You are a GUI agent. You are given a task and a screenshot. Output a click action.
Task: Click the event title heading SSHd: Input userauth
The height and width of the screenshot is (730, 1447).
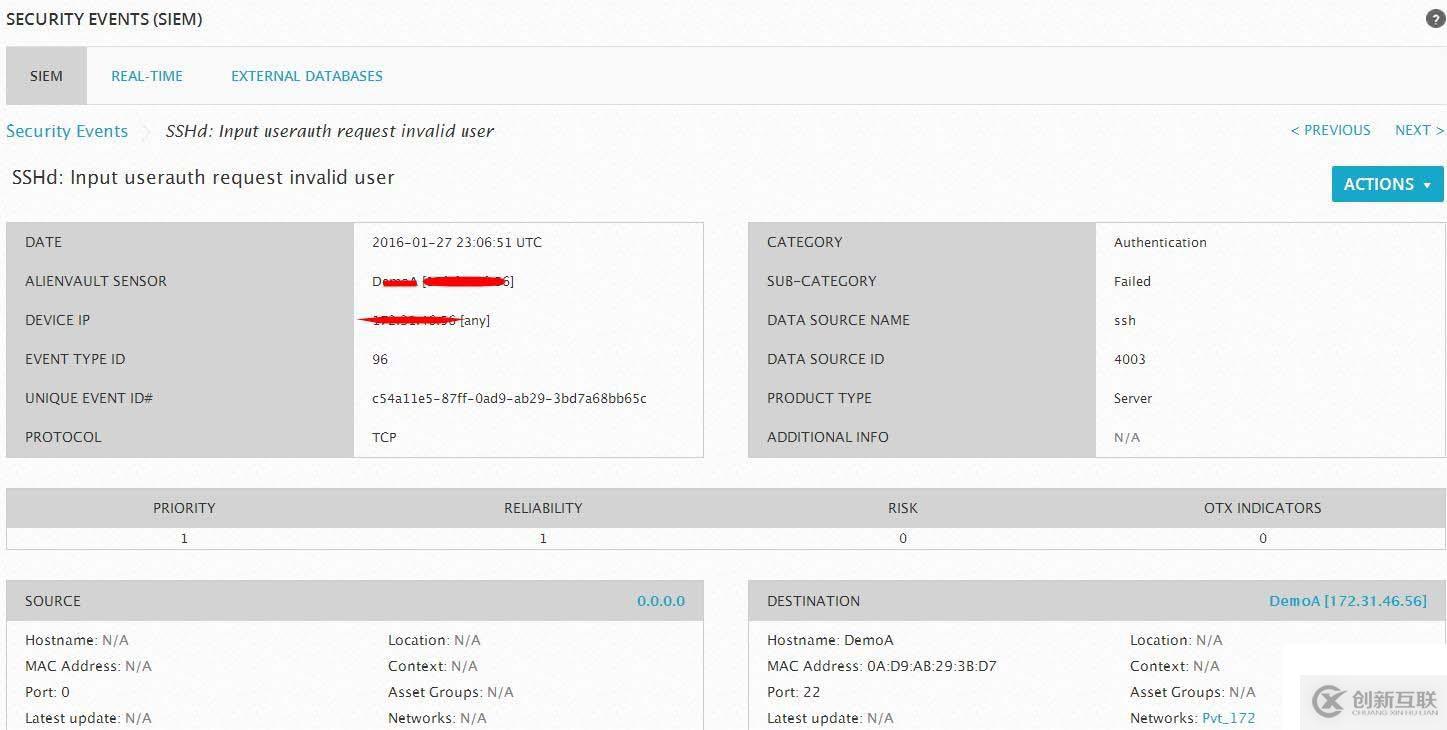pos(203,178)
